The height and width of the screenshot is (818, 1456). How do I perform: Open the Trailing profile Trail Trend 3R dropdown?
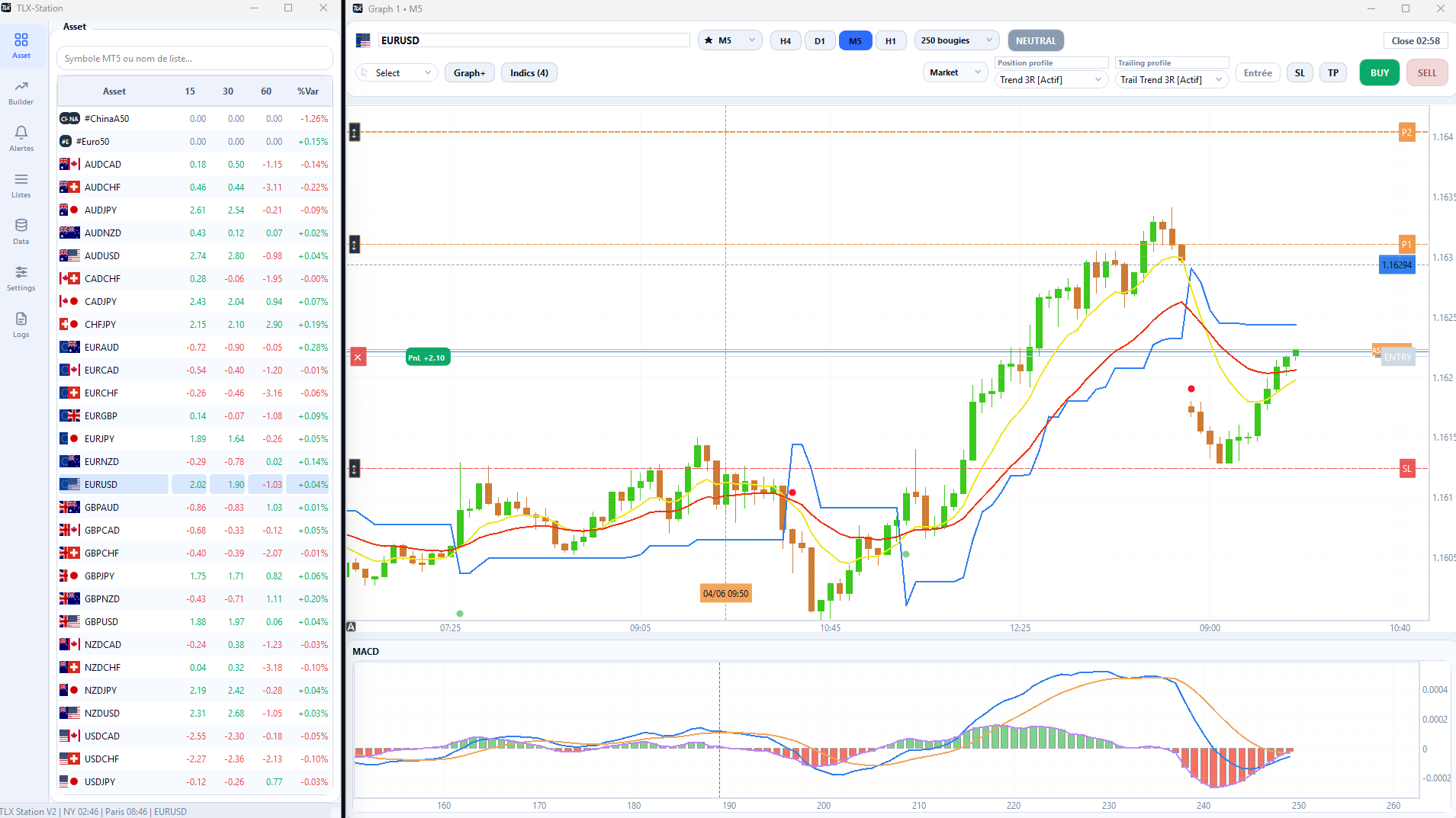(1172, 80)
